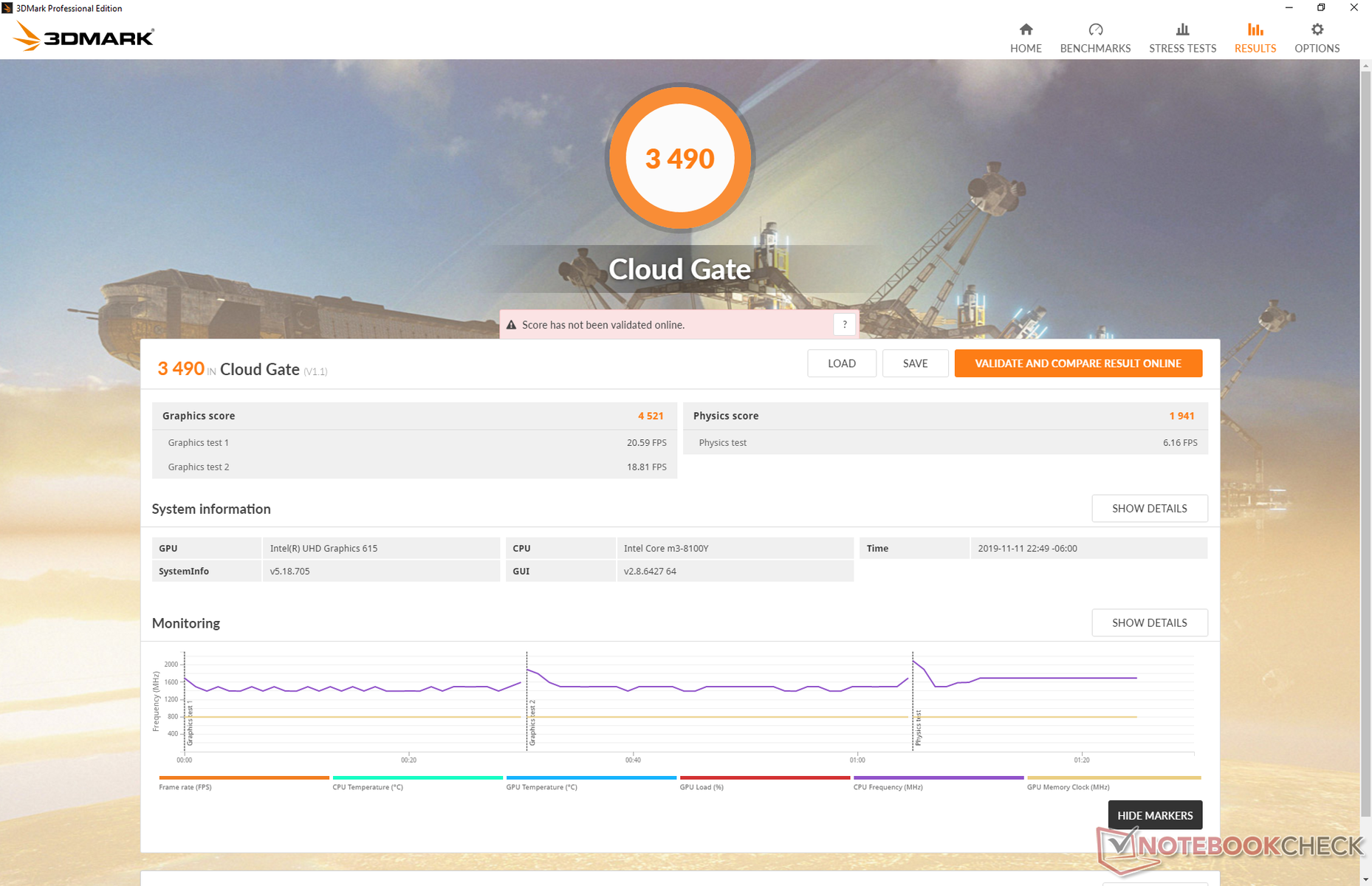Validate and compare result online
Screen dimensions: 1372x886
pos(1078,363)
